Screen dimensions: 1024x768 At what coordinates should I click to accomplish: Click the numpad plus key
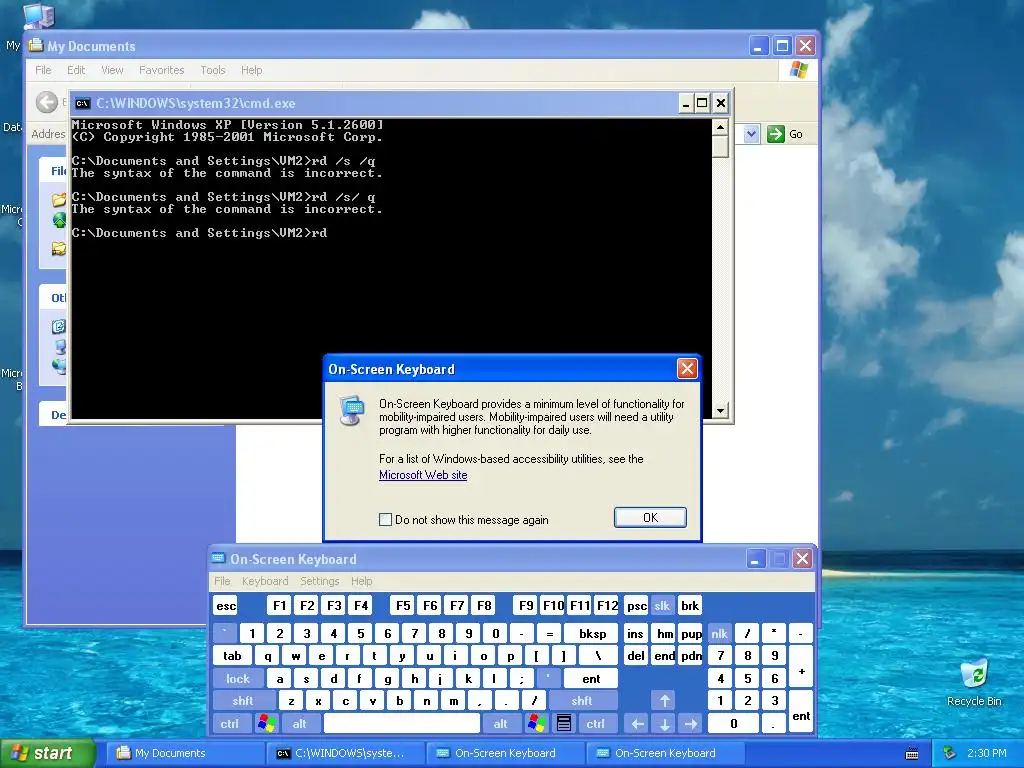[x=801, y=667]
